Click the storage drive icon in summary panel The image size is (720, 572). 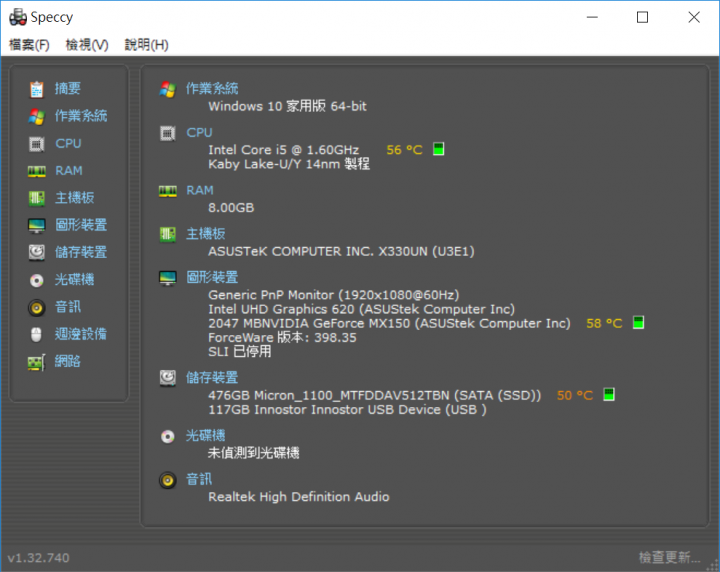[168, 378]
